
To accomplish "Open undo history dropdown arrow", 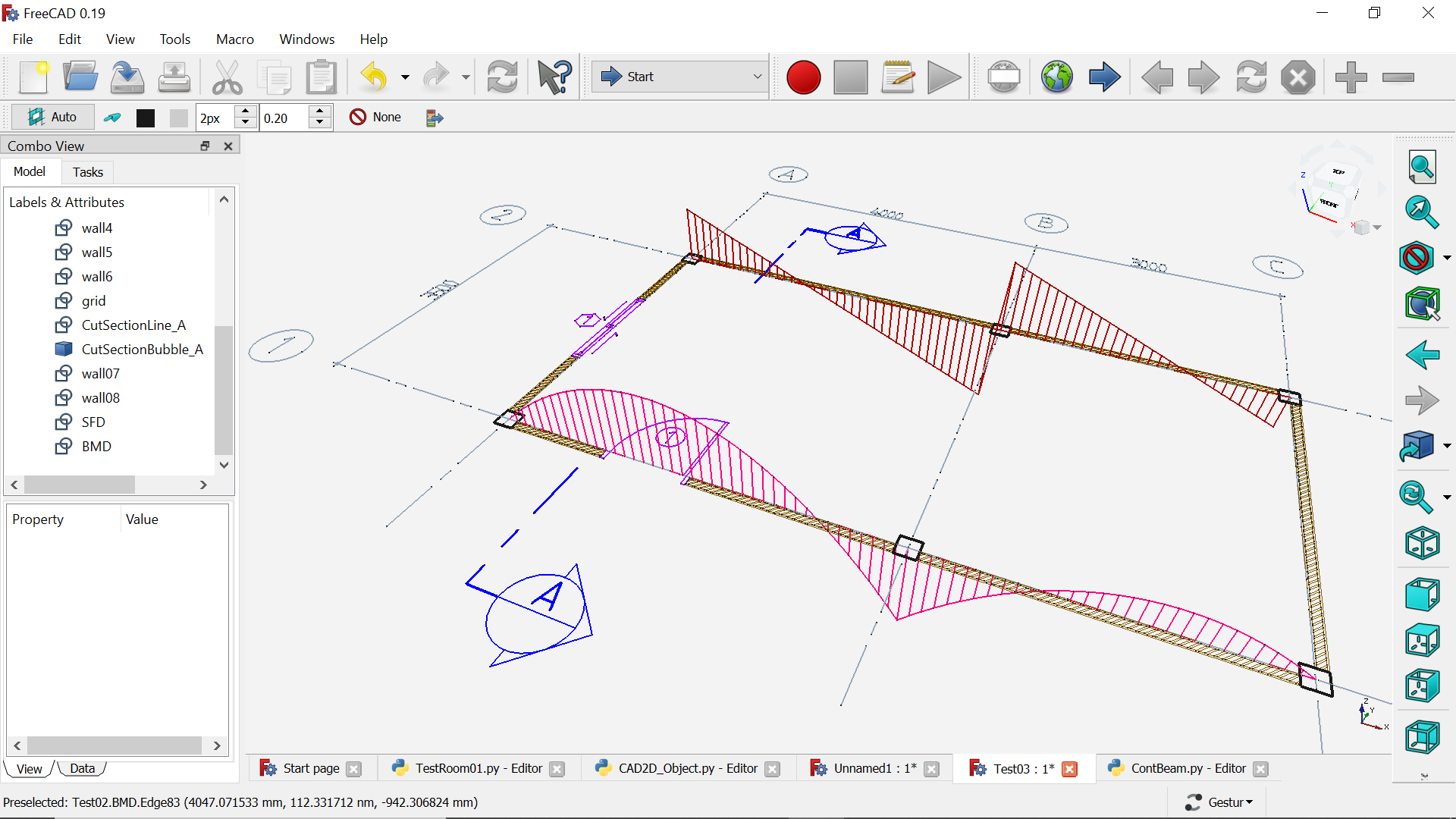I will point(405,77).
